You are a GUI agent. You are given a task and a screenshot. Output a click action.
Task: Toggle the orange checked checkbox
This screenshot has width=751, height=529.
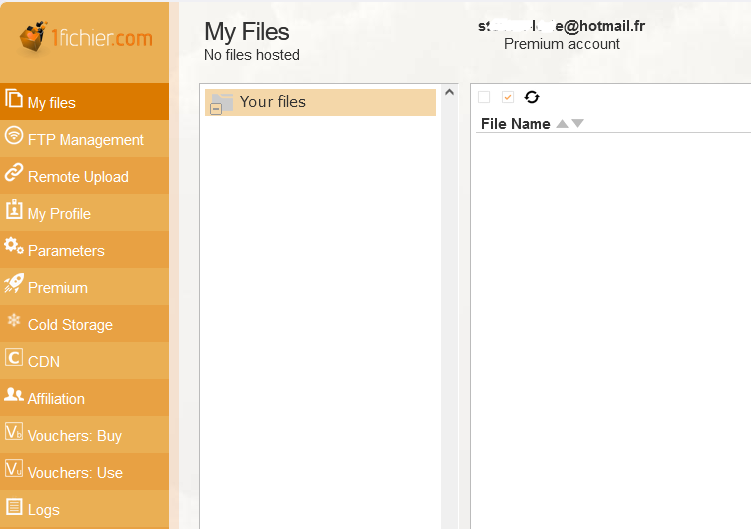coord(508,97)
